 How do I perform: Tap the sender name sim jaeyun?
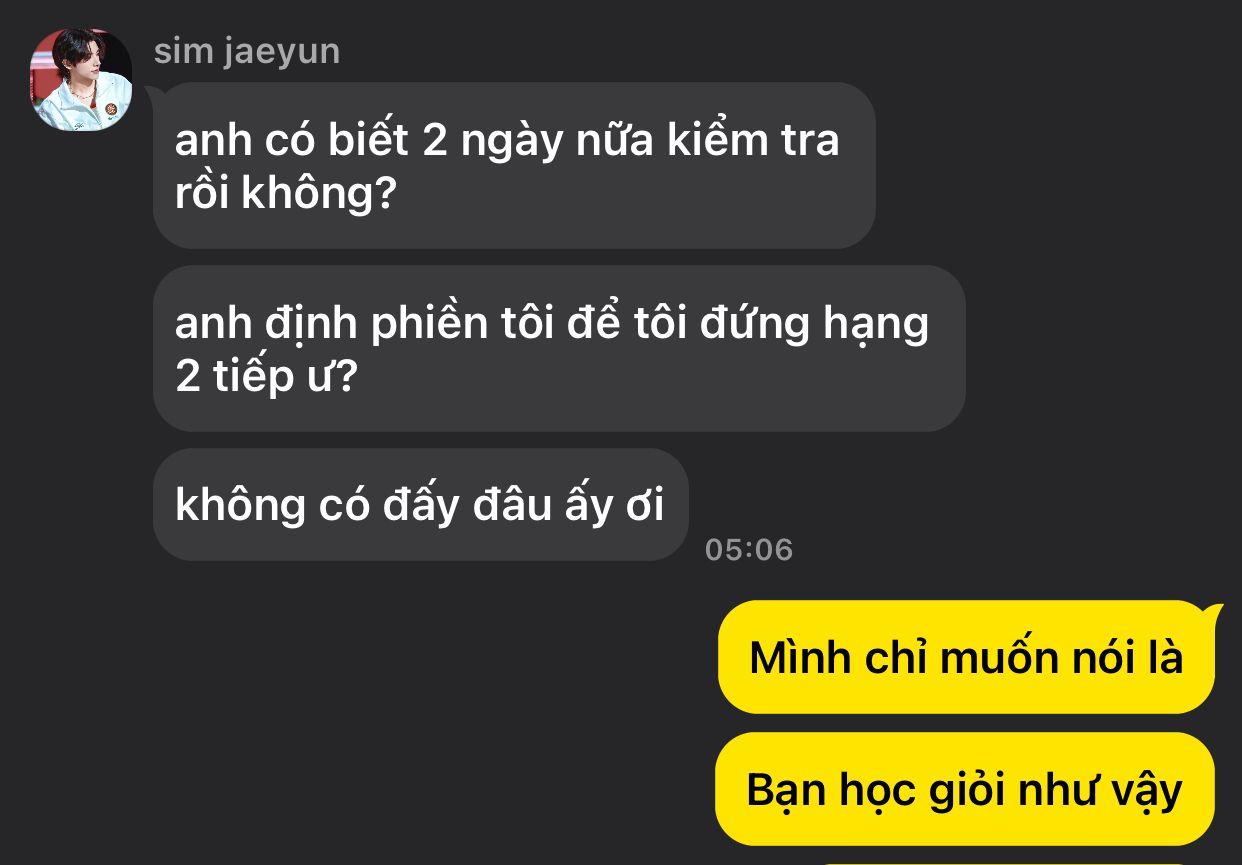click(x=247, y=50)
